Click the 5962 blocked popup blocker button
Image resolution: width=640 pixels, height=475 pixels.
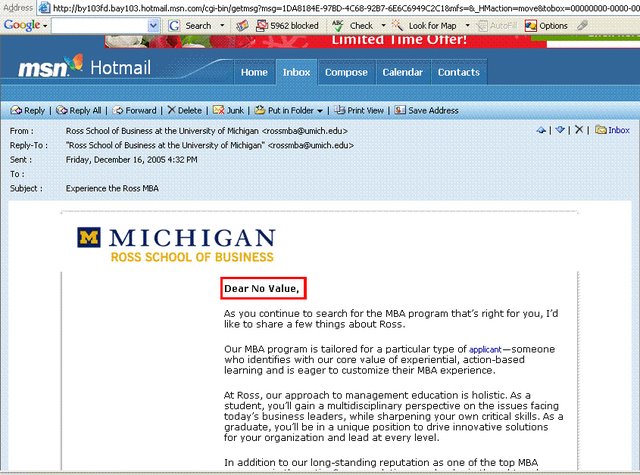pos(287,26)
